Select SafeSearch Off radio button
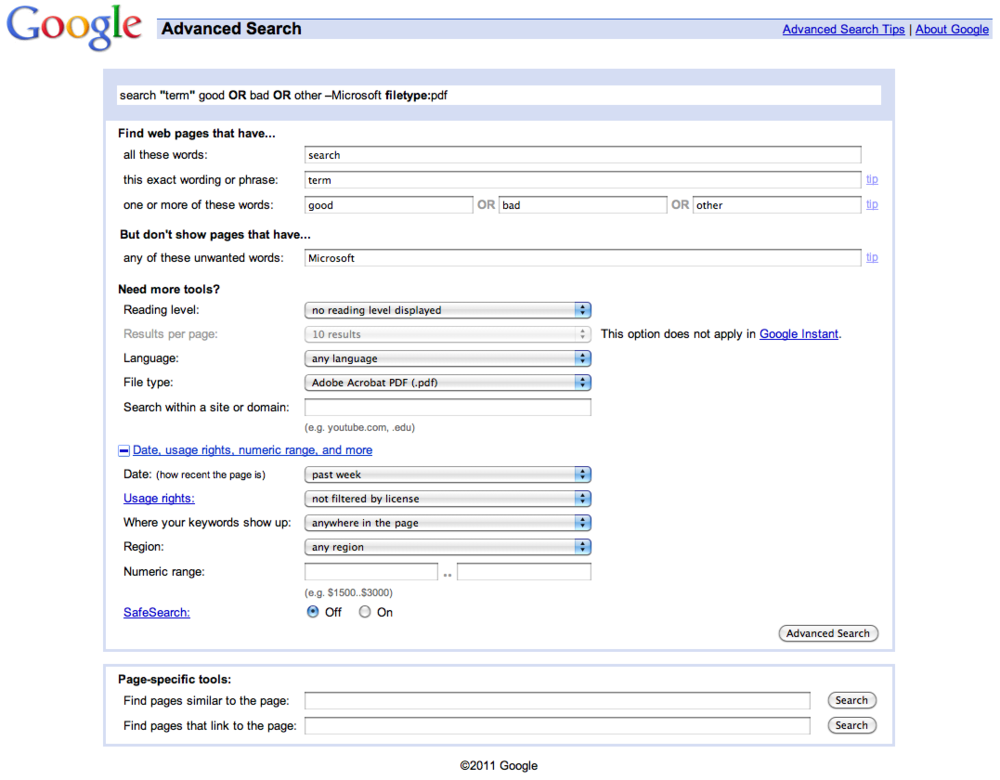1000x780 pixels. [313, 612]
